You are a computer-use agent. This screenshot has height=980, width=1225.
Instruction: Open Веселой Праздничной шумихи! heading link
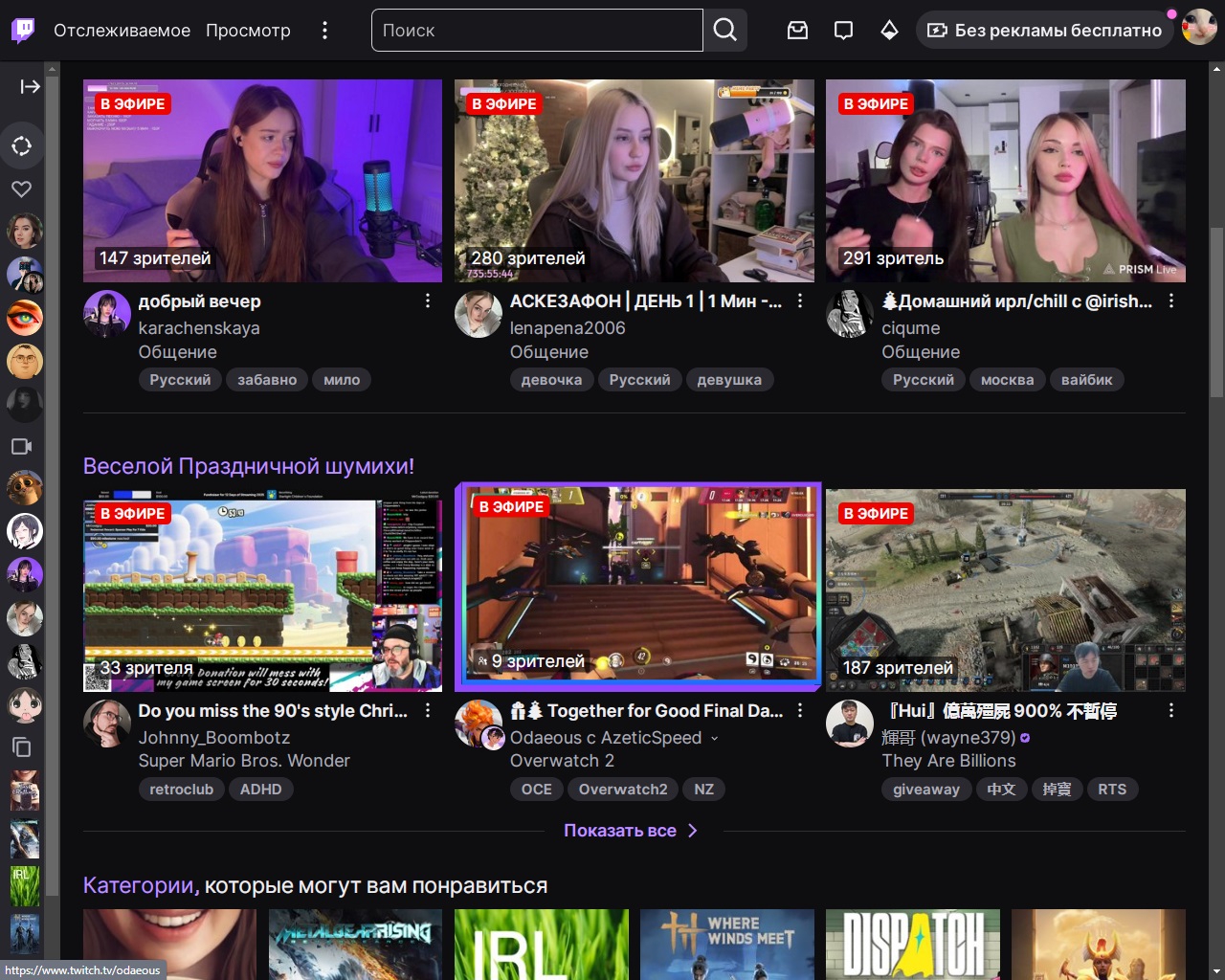click(249, 466)
